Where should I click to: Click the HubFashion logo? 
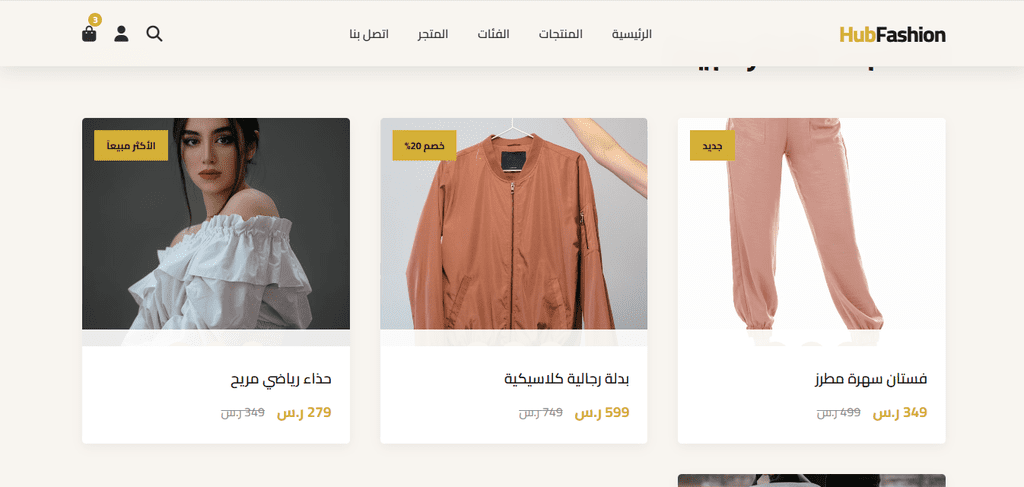coord(892,35)
